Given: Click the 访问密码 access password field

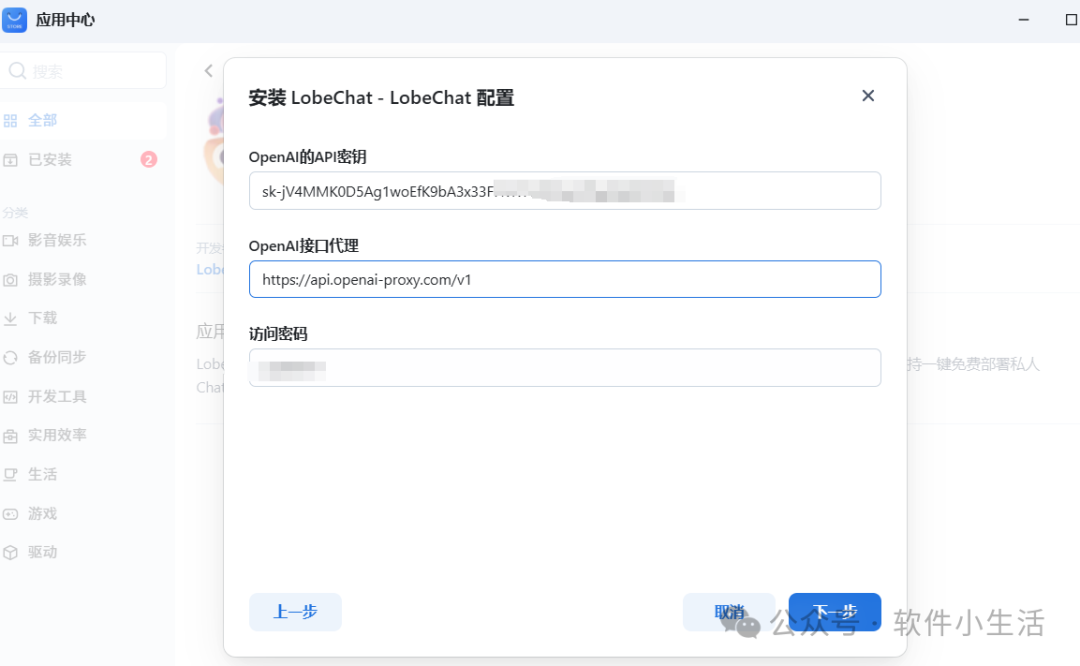Looking at the screenshot, I should 565,368.
